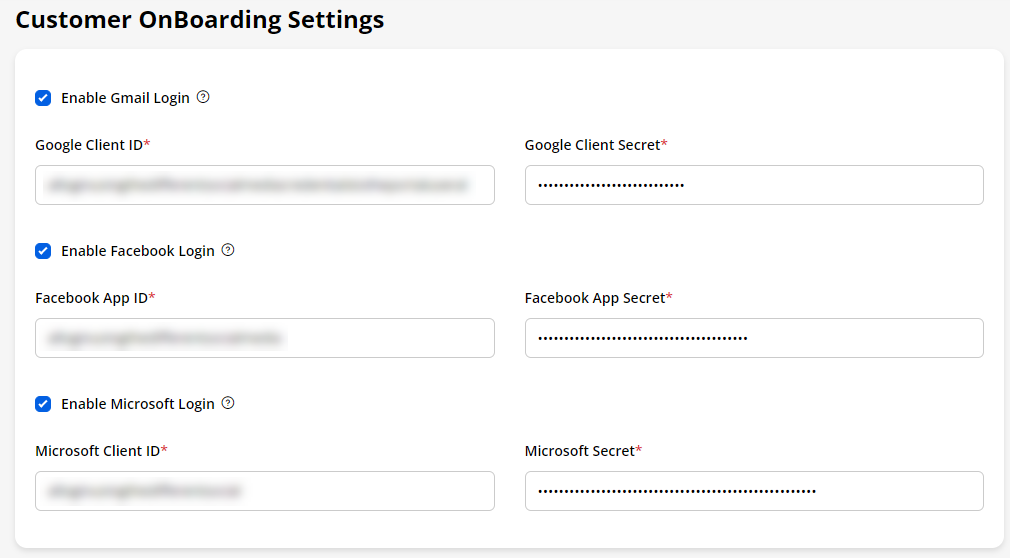The image size is (1010, 558).
Task: Toggle the Enable Facebook Login checkbox
Action: [x=43, y=251]
